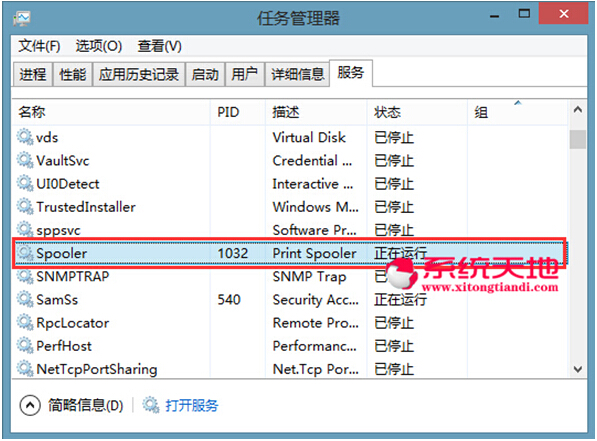Click the scrollbar up arrow in services list
This screenshot has width=597, height=441.
click(x=578, y=110)
